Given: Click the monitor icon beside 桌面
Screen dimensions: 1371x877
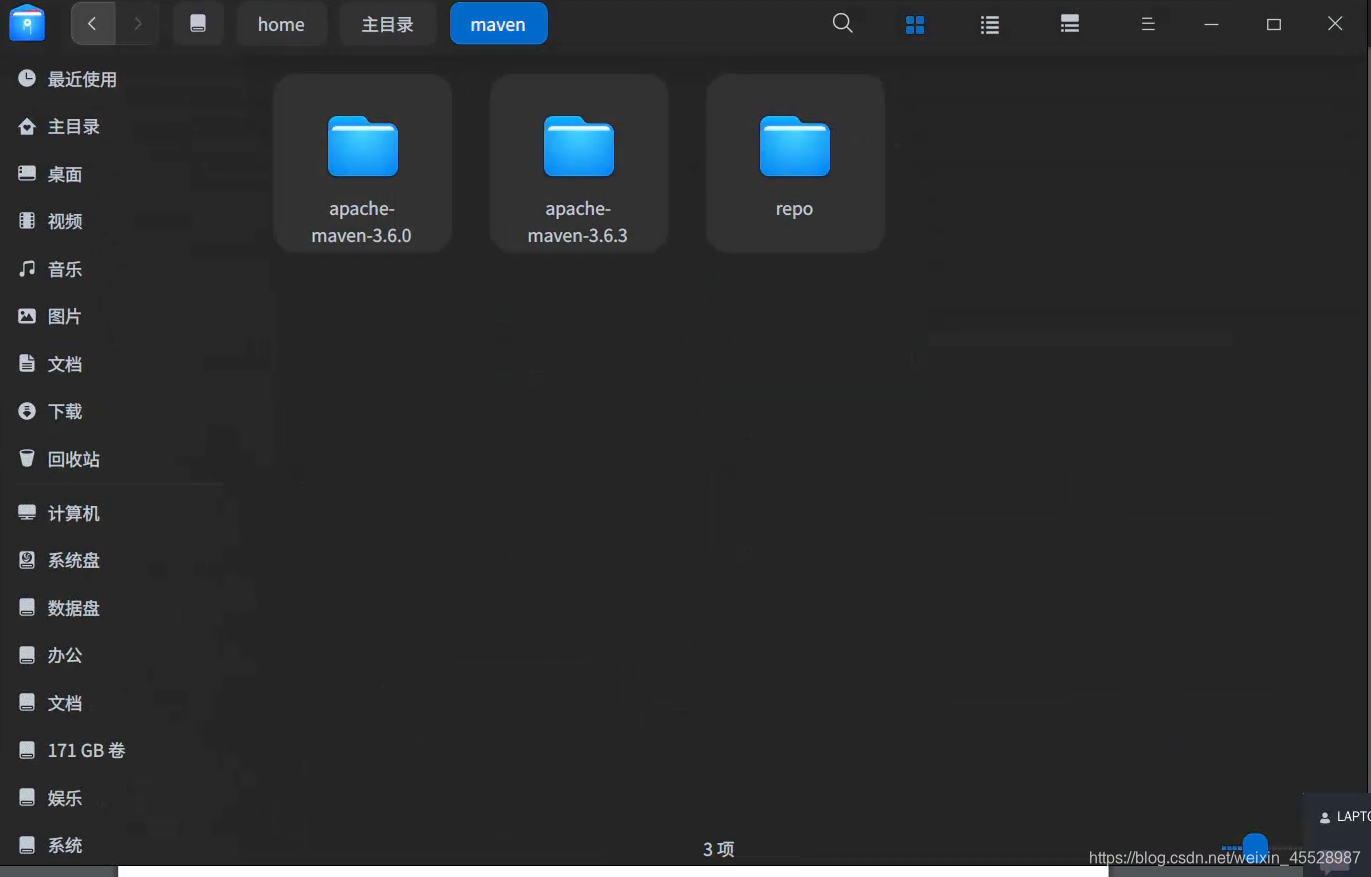Looking at the screenshot, I should click(27, 173).
